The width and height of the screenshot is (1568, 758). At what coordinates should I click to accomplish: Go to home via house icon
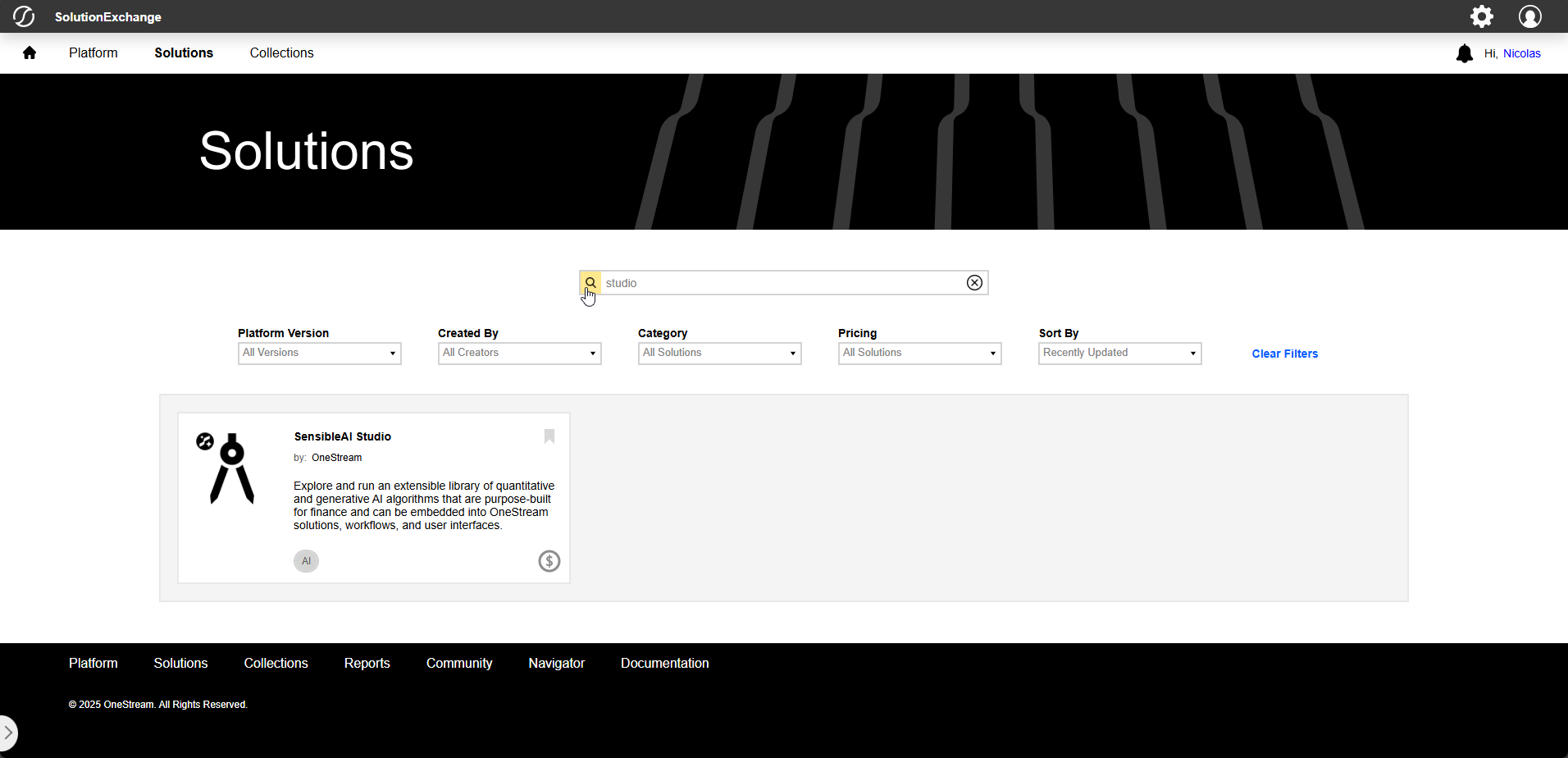30,53
